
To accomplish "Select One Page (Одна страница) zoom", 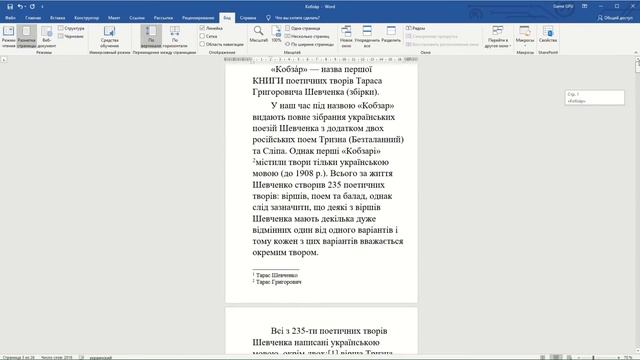I will point(302,28).
